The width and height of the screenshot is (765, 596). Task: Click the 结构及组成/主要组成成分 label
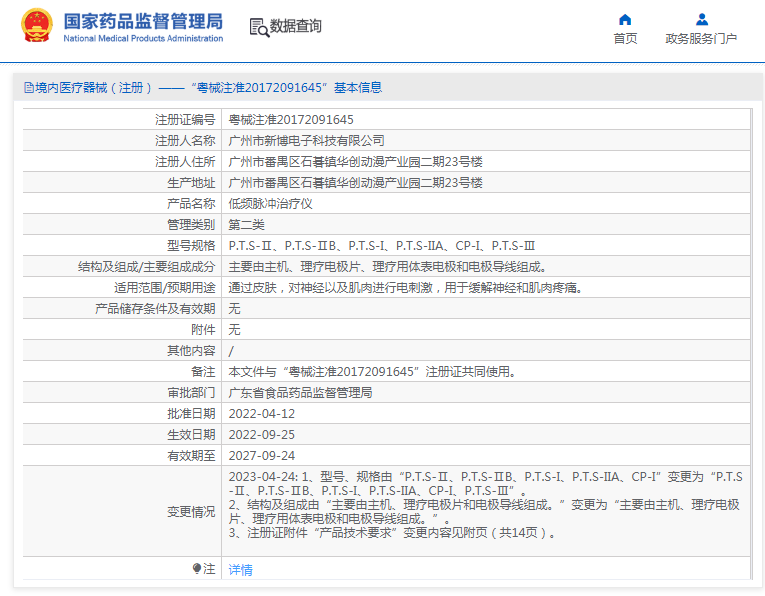click(146, 266)
